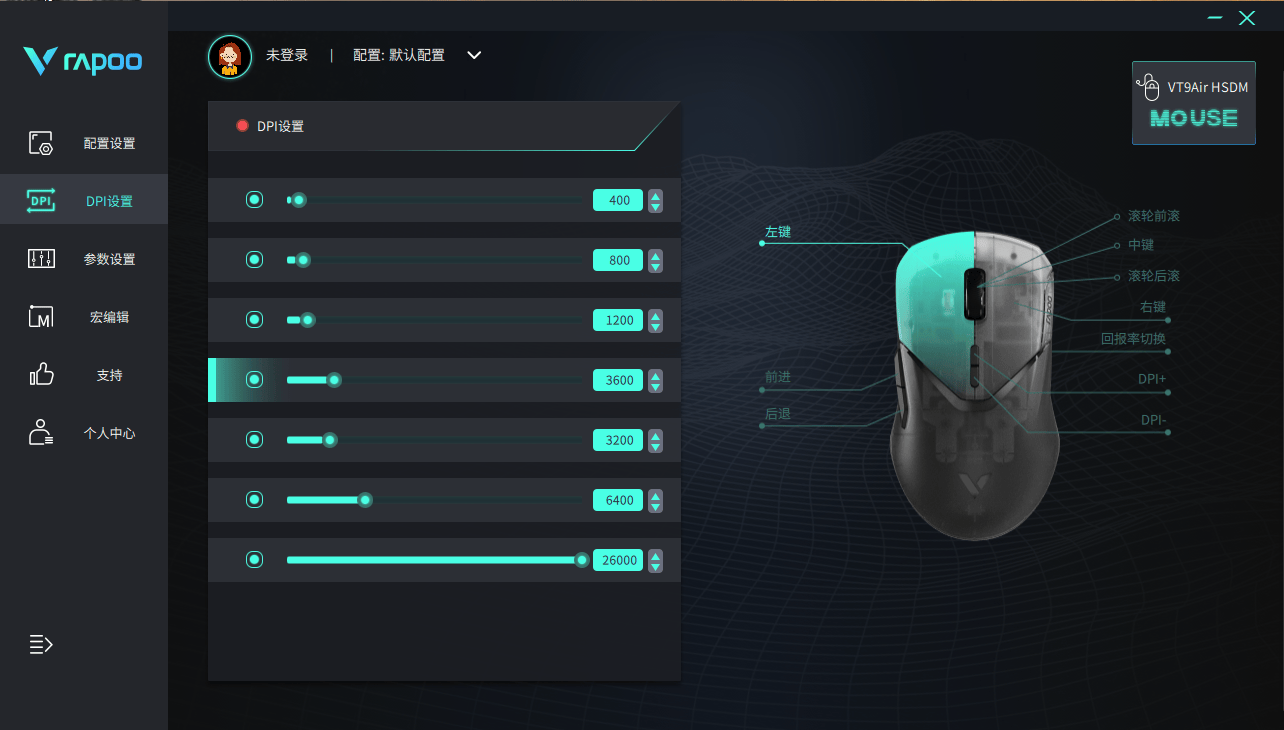Click the VT9Air HSDM mouse device card
This screenshot has height=730, width=1284.
click(1193, 103)
